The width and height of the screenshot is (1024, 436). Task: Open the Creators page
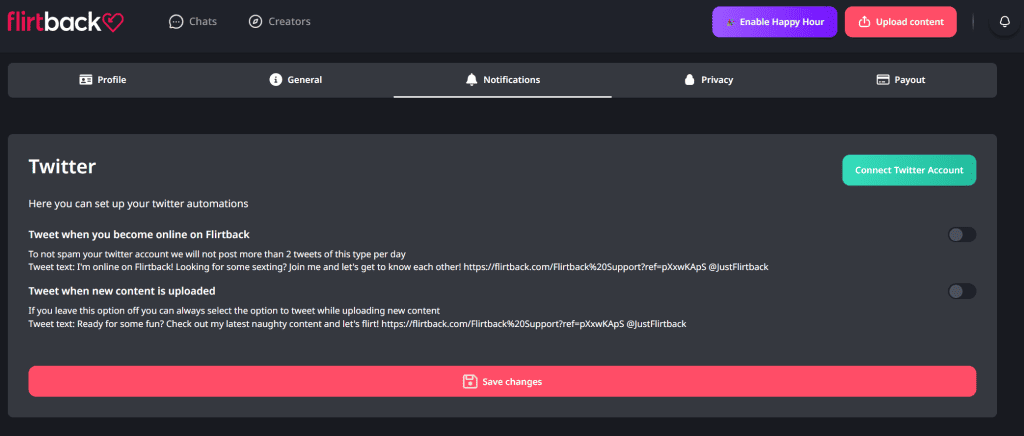coord(280,22)
